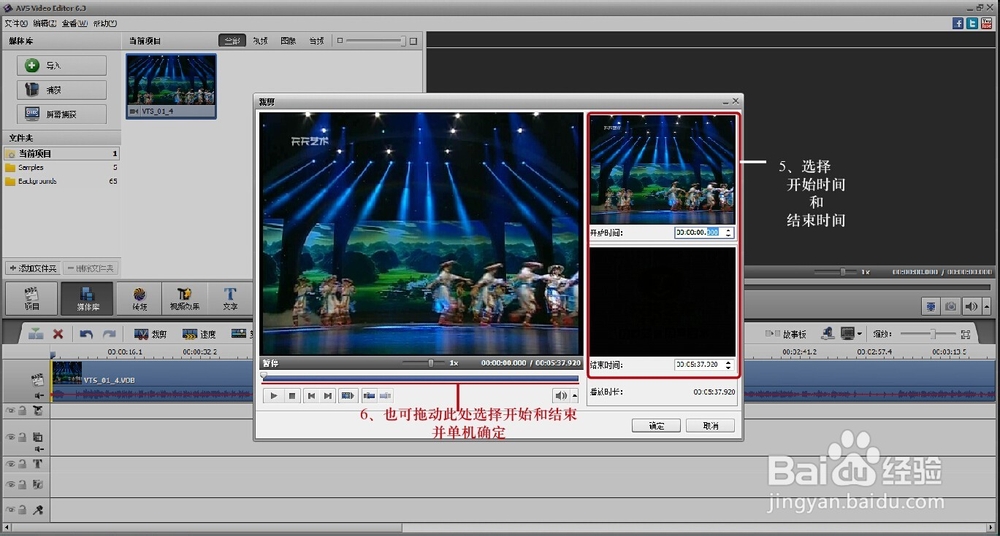Click the Speed tool on timeline toolbar
This screenshot has height=536, width=1000.
click(199, 334)
